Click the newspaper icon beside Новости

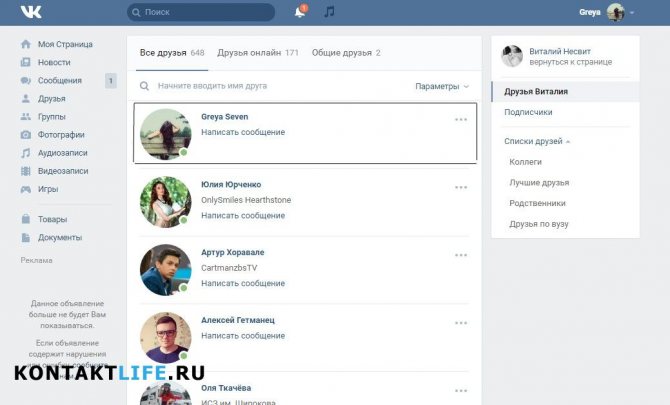coord(26,62)
